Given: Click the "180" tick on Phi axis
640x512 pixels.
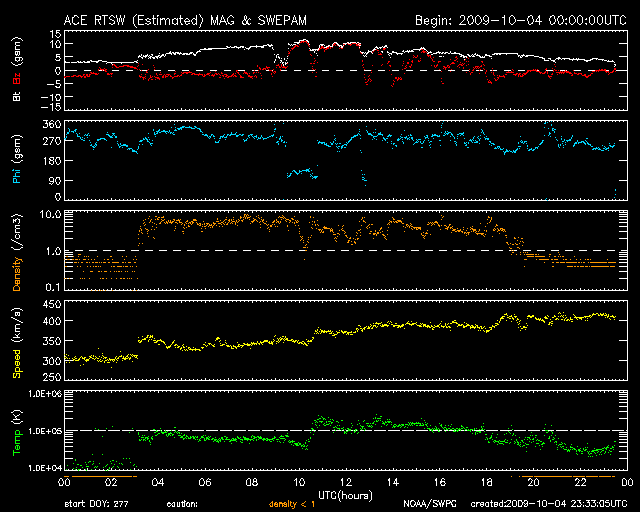Looking at the screenshot, I should coord(52,161).
